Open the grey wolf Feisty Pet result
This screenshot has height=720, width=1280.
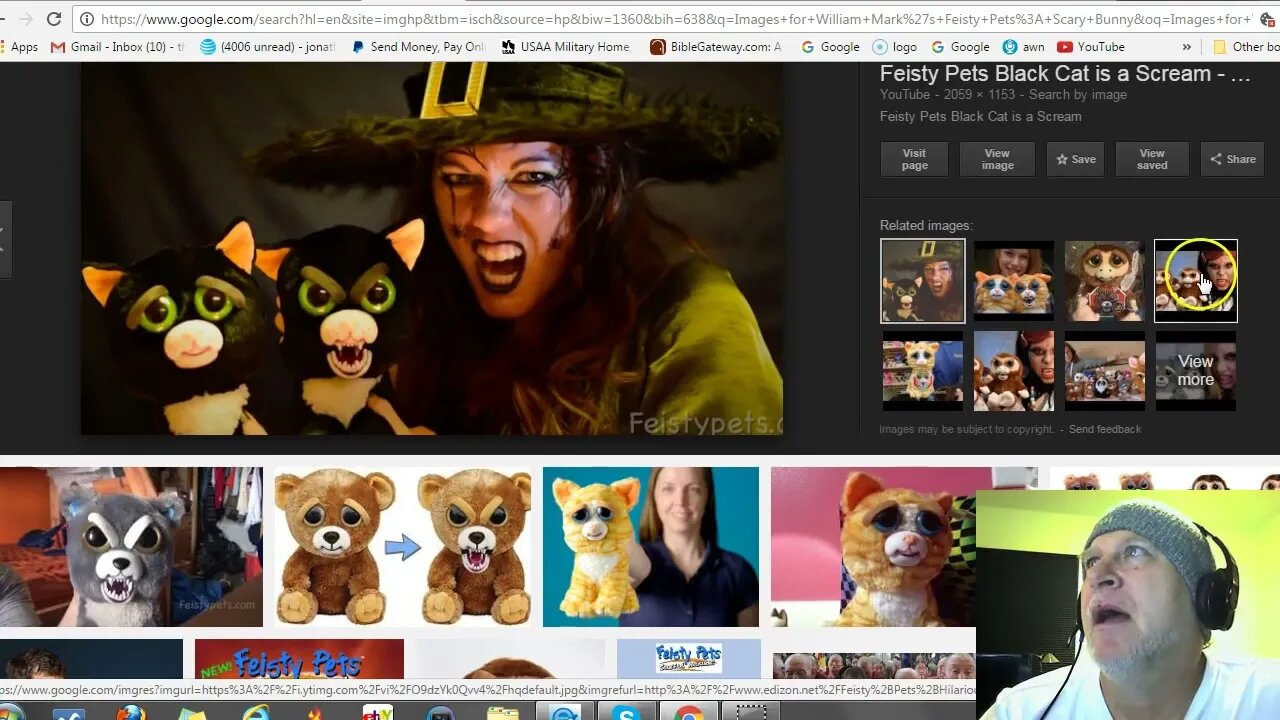tap(131, 547)
